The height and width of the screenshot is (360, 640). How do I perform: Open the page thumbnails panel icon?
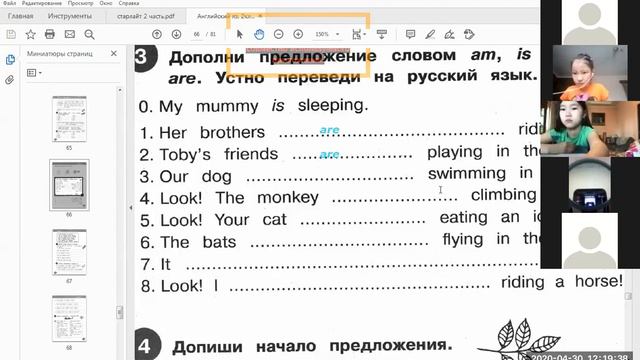pyautogui.click(x=10, y=60)
